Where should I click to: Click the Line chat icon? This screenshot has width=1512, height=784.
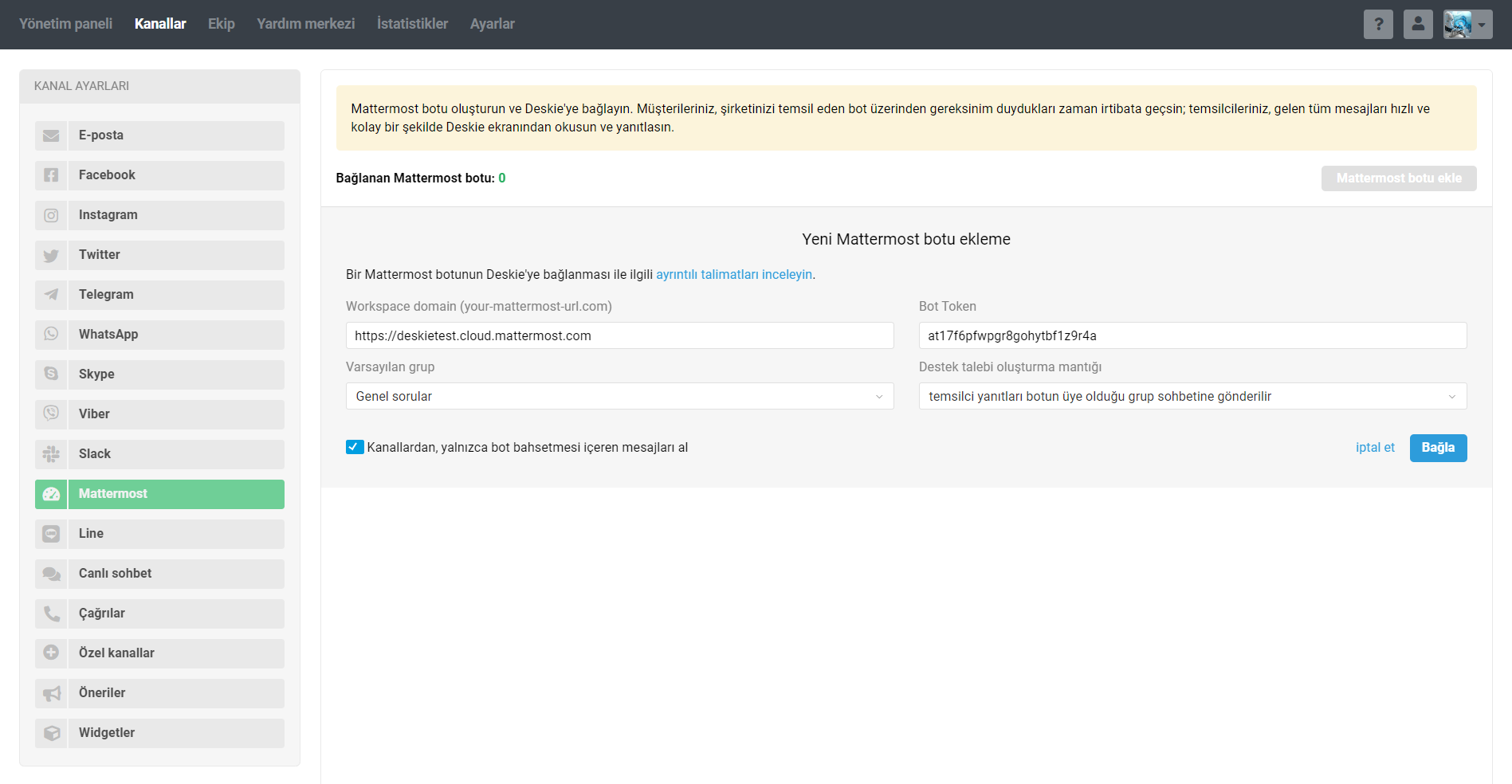point(51,534)
